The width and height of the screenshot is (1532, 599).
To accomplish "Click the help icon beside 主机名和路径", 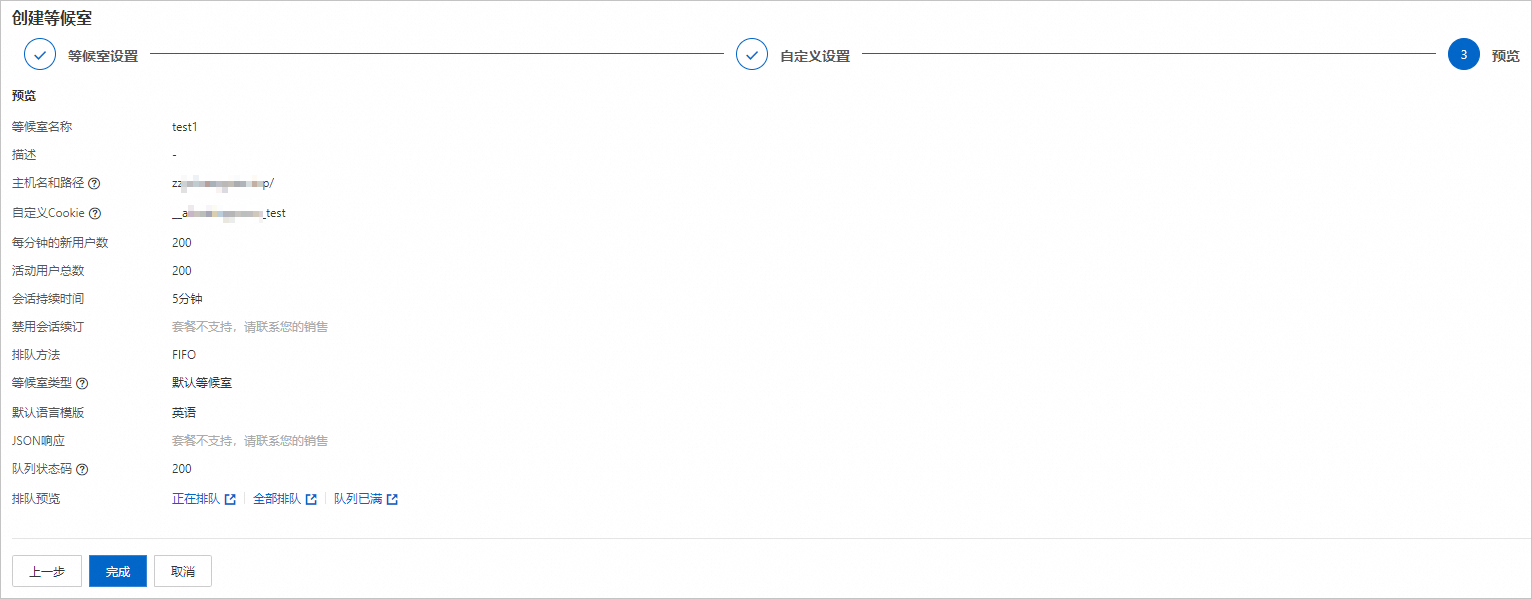I will tap(94, 183).
